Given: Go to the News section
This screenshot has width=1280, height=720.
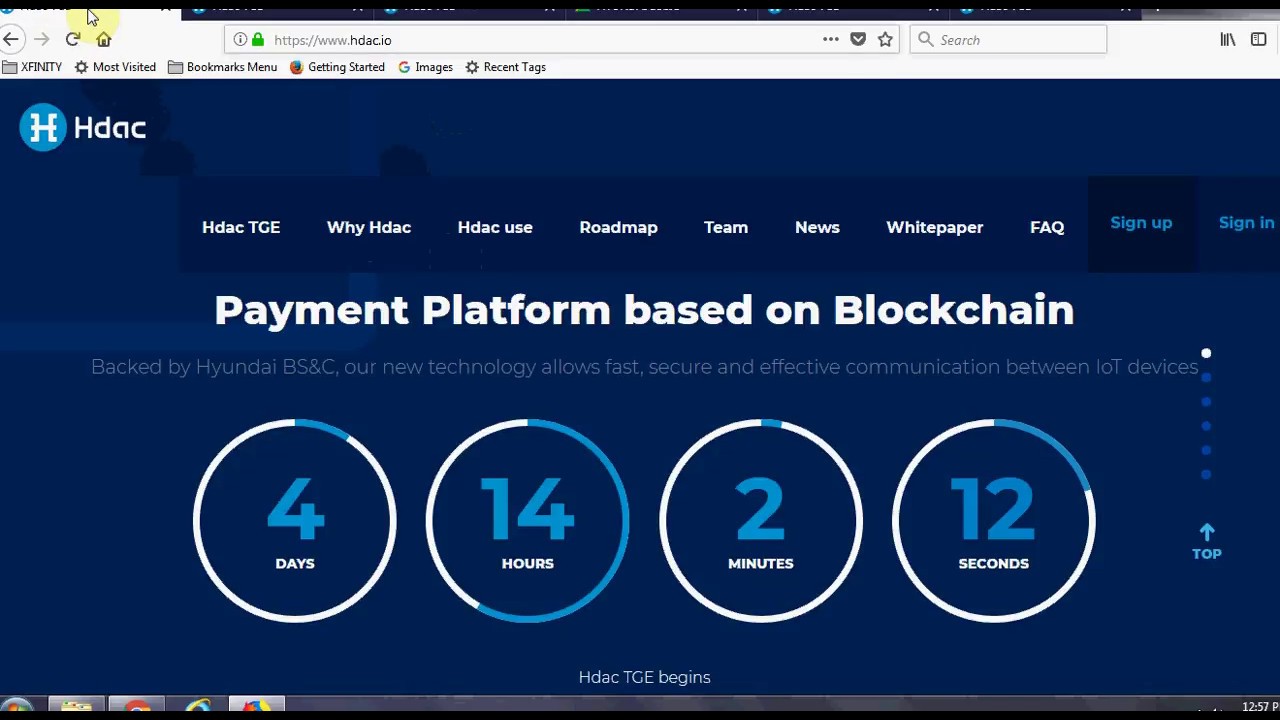Looking at the screenshot, I should tap(817, 227).
